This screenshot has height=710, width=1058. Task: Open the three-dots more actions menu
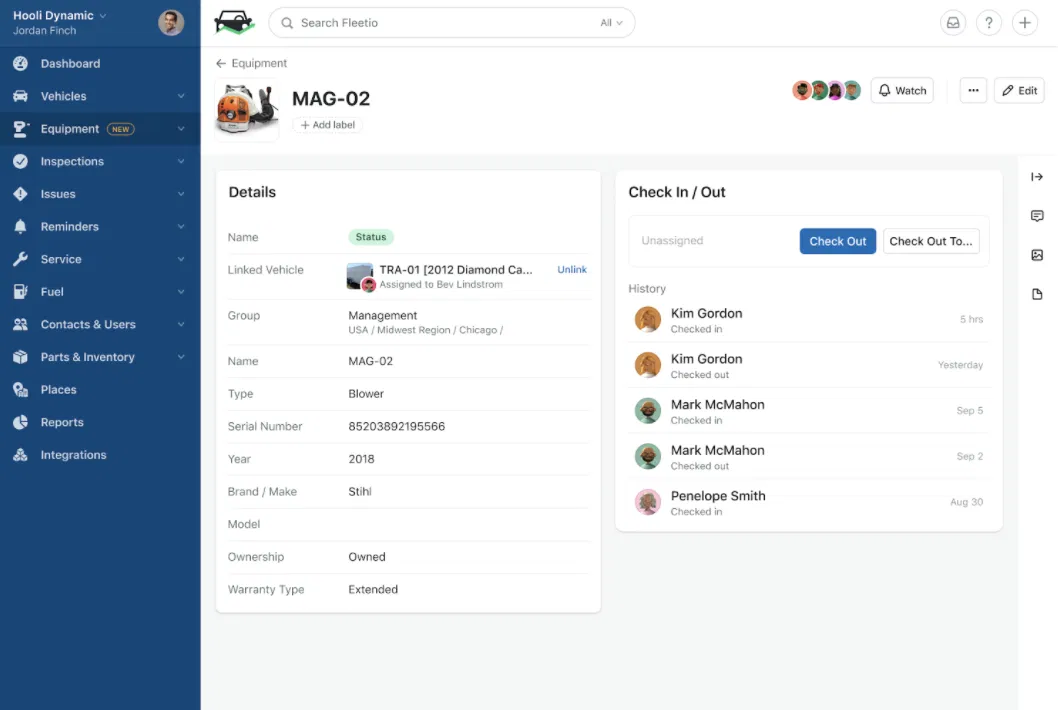[973, 90]
